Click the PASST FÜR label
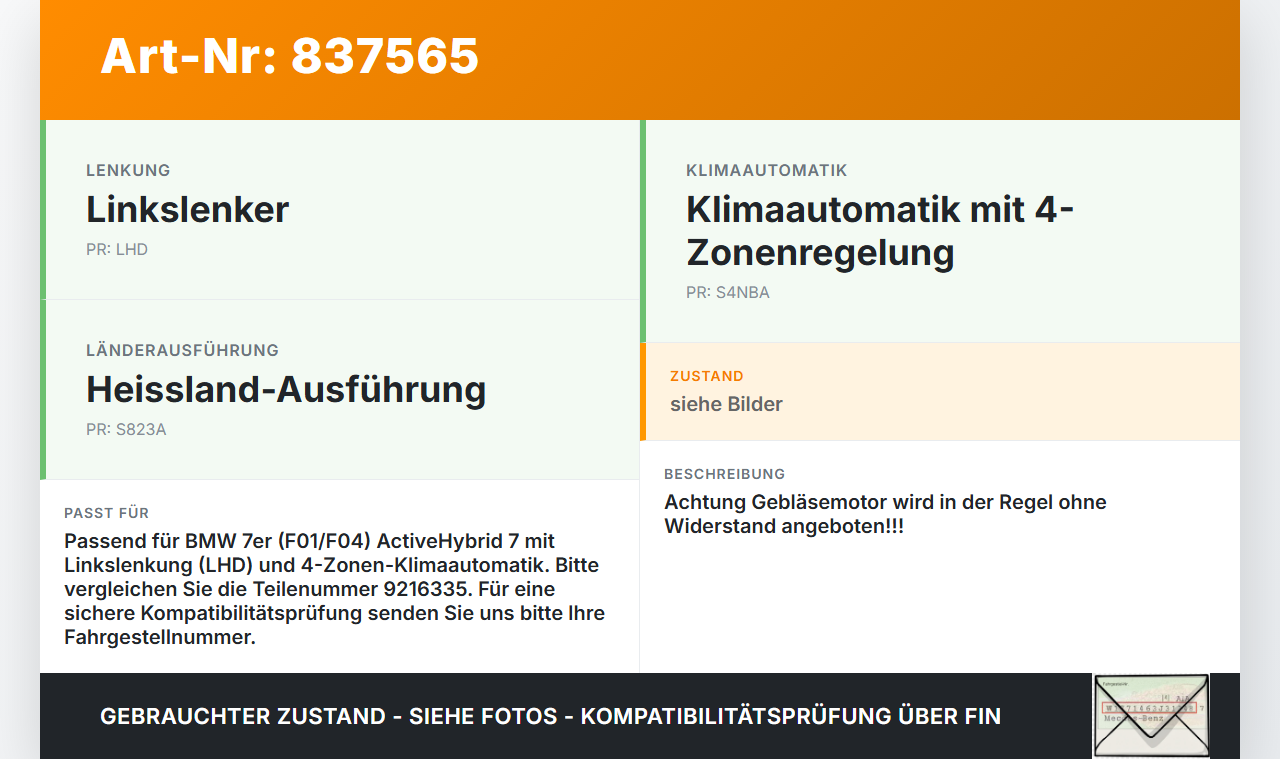 (107, 513)
